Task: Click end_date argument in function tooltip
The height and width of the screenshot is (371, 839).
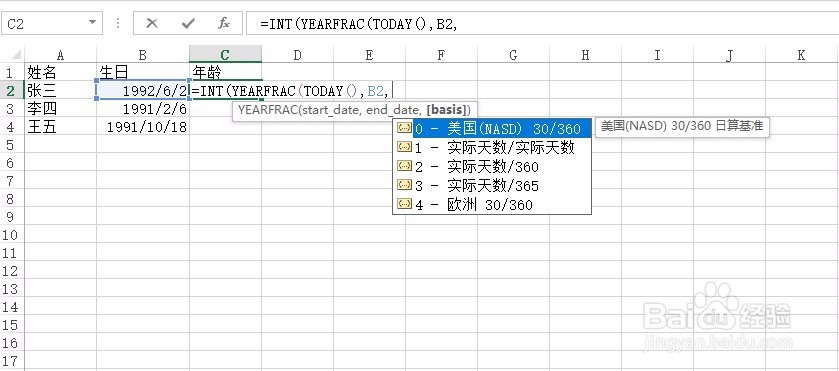Action: (393, 110)
